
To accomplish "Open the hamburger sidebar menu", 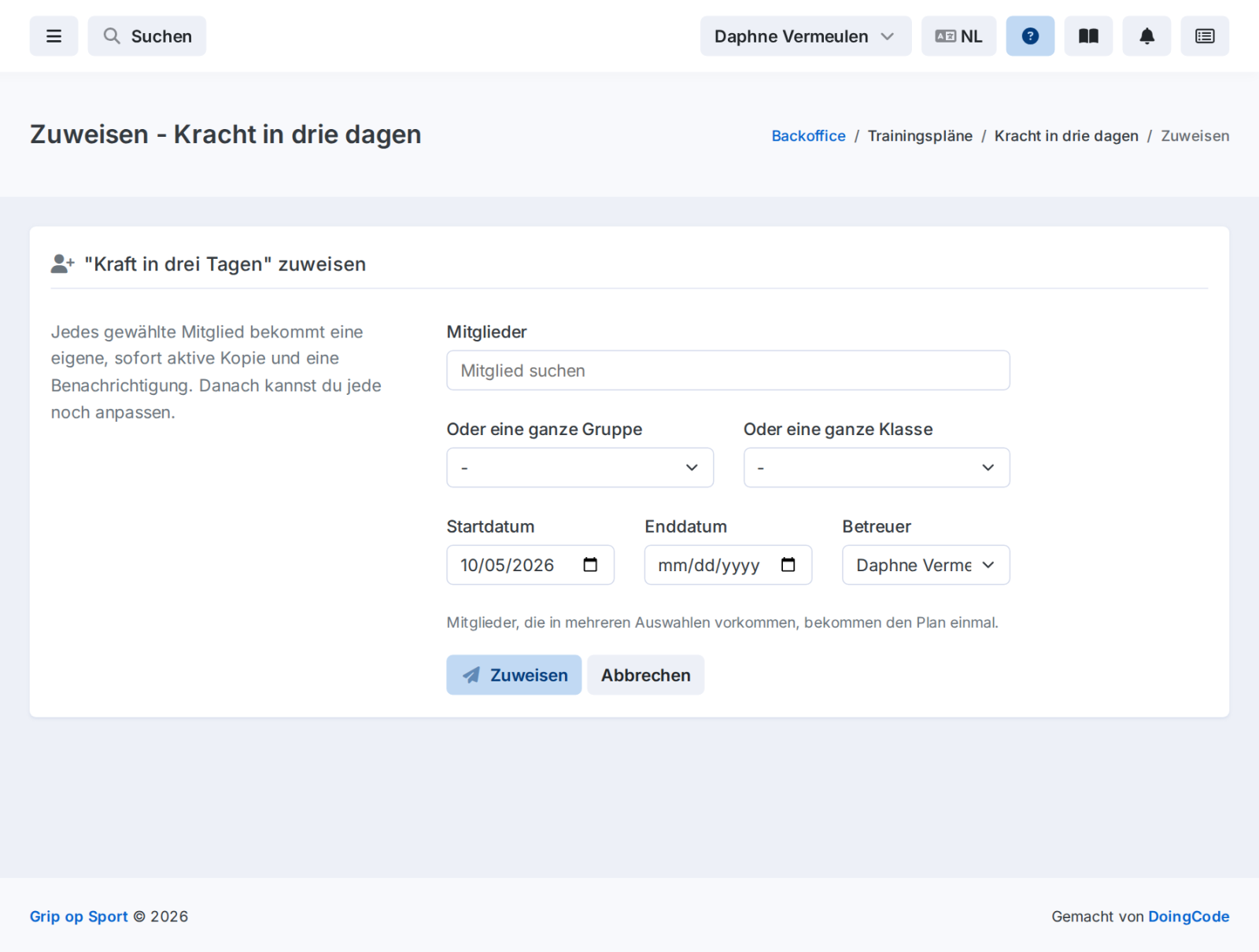I will tap(54, 36).
